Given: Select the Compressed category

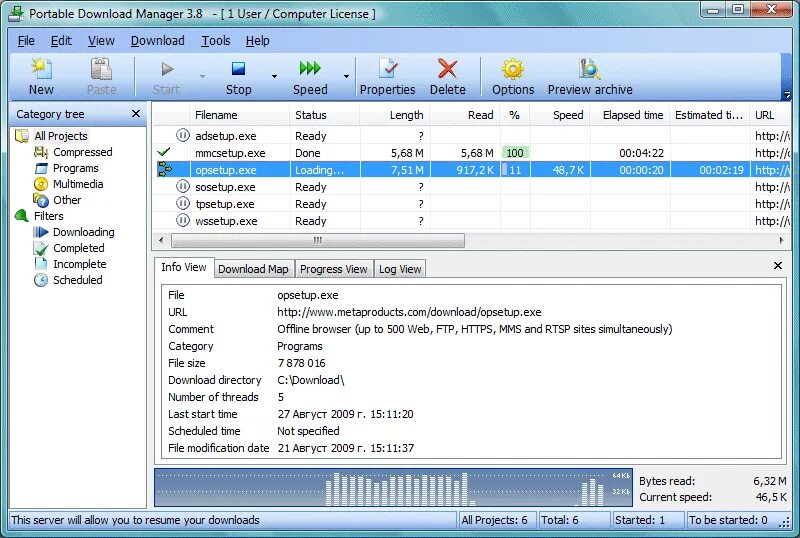Looking at the screenshot, I should (83, 152).
